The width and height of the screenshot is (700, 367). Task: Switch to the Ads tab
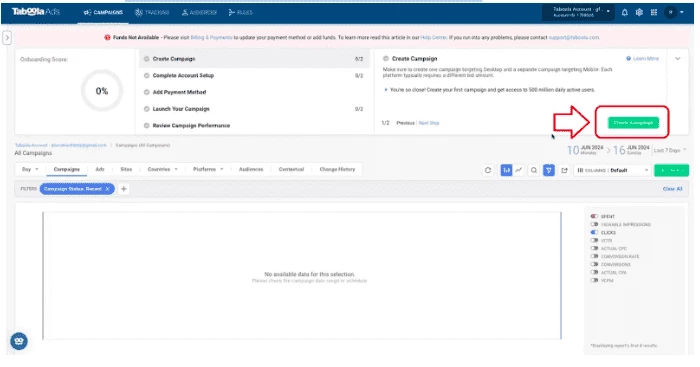coord(100,169)
